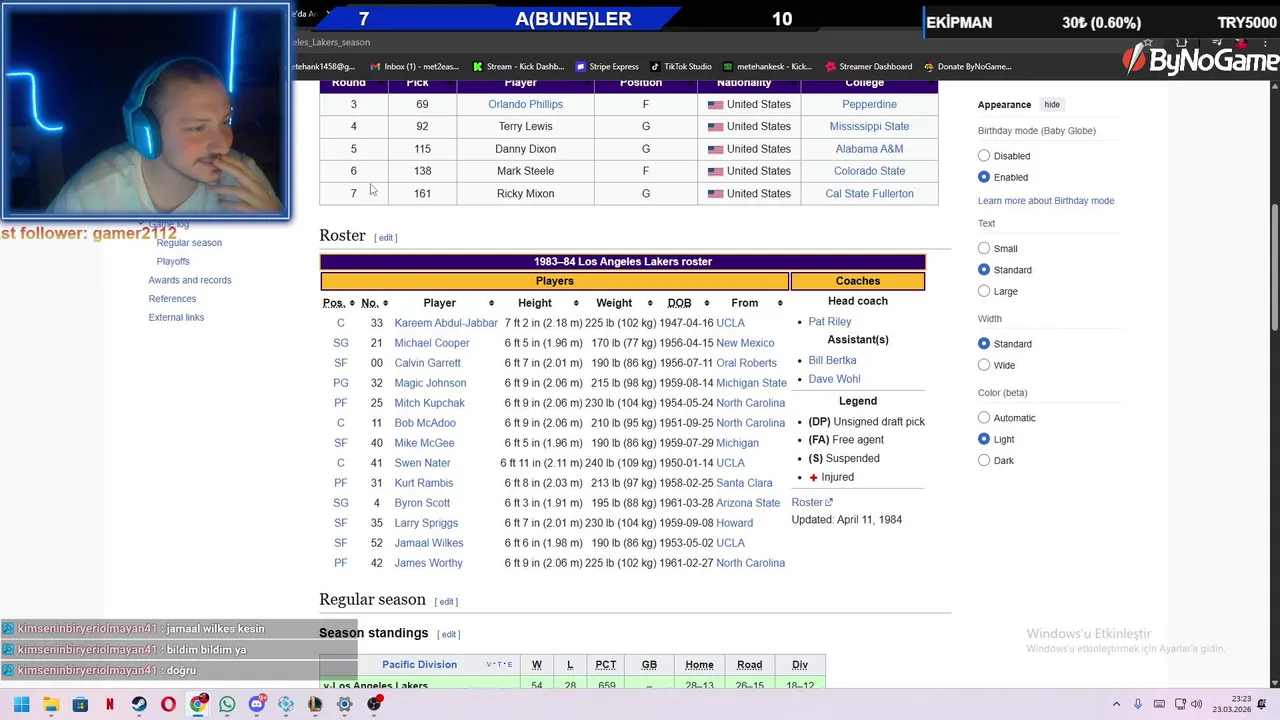Open the TikTok Studio bookmark
The height and width of the screenshot is (720, 1280).
click(681, 67)
